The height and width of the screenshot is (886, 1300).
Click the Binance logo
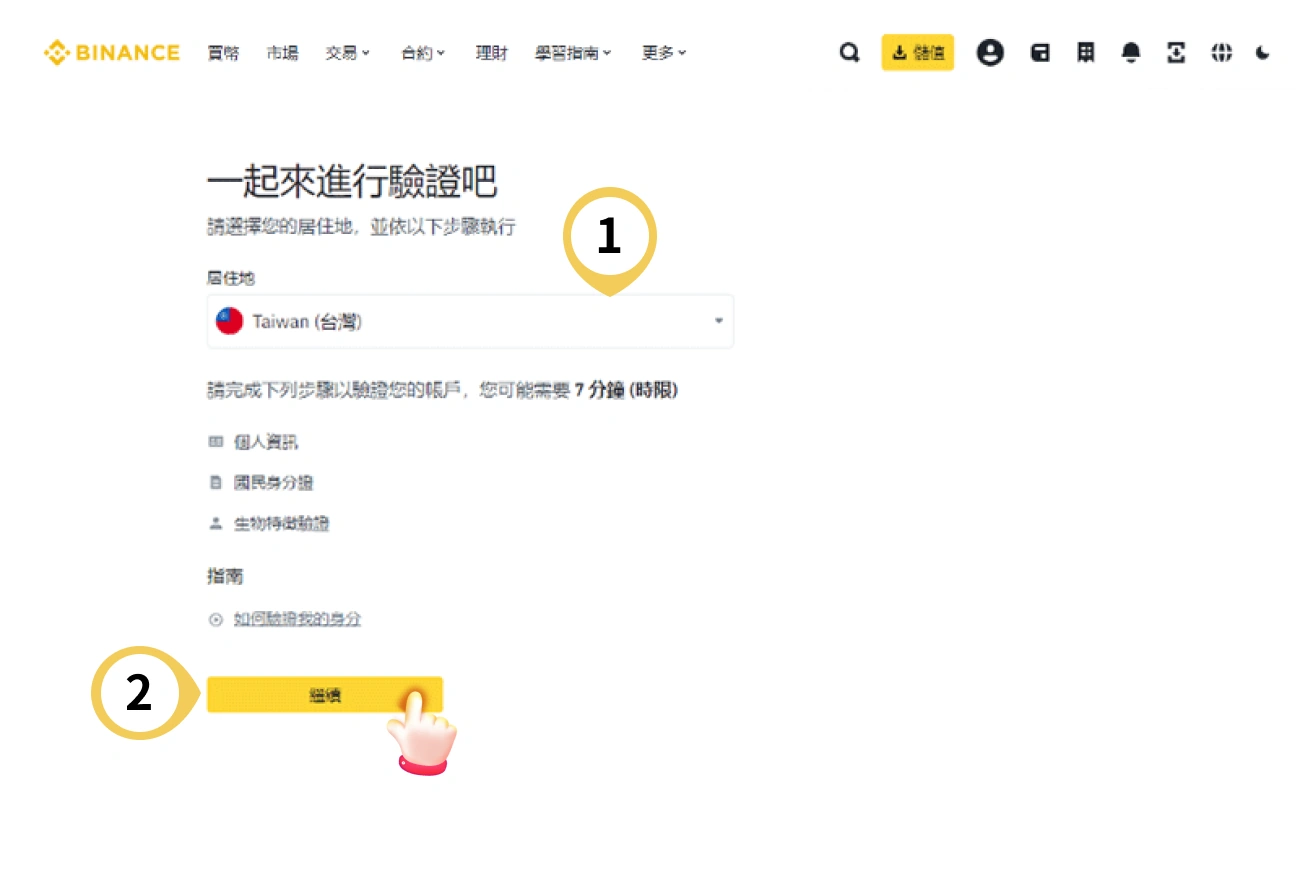pyautogui.click(x=110, y=52)
